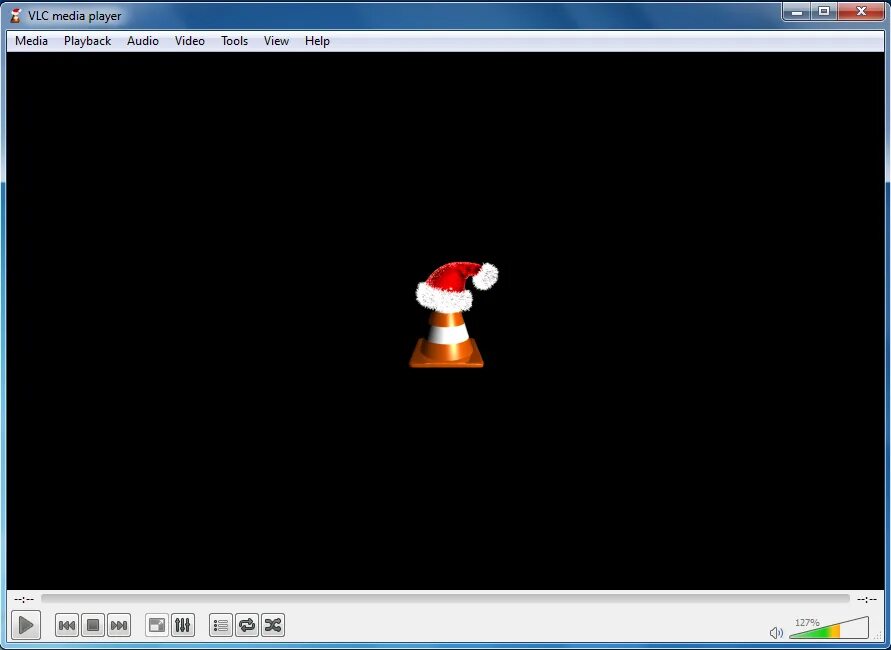Click the elapsed time label on the left
The image size is (891, 650).
coord(24,599)
